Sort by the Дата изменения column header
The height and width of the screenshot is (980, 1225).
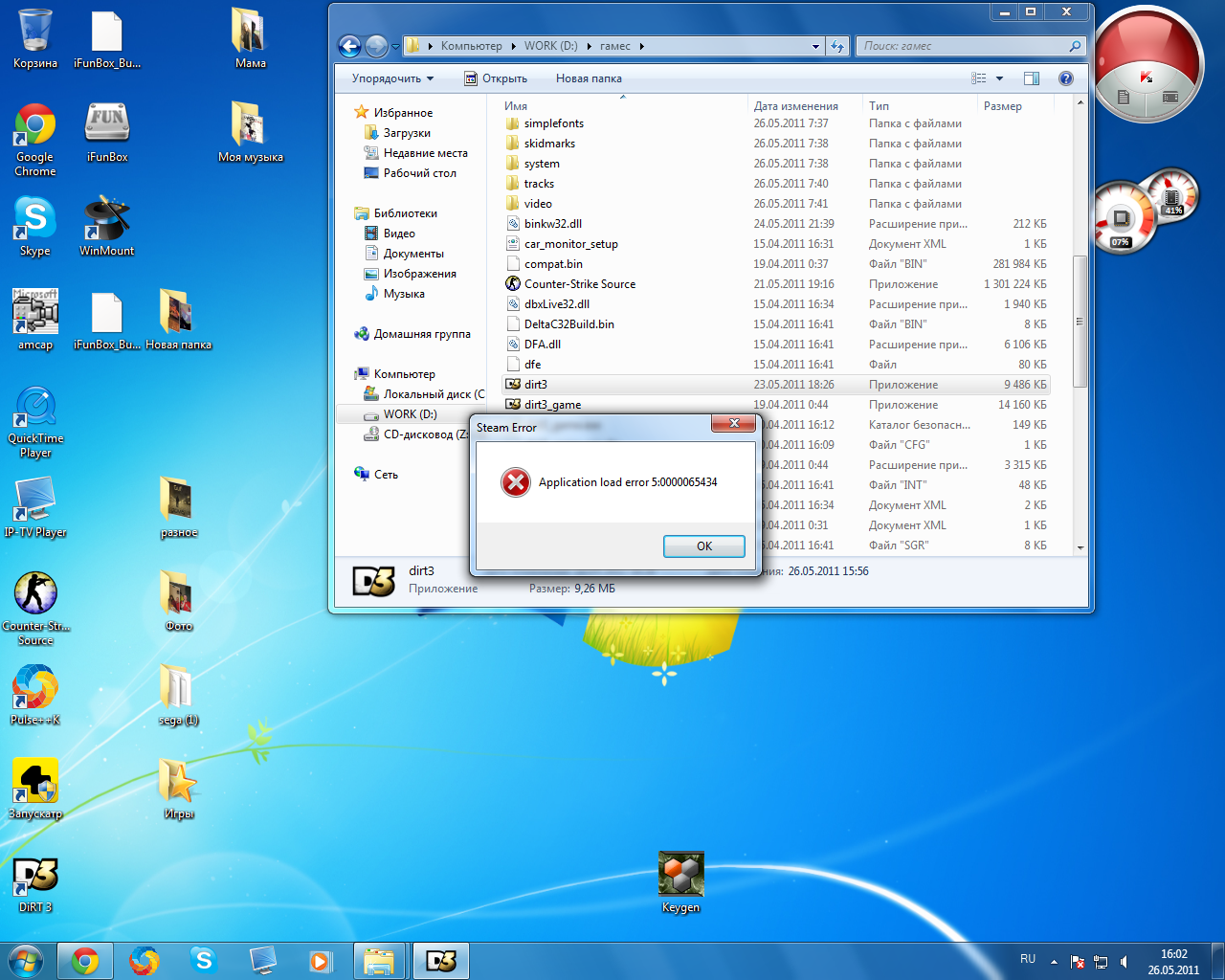(x=795, y=106)
